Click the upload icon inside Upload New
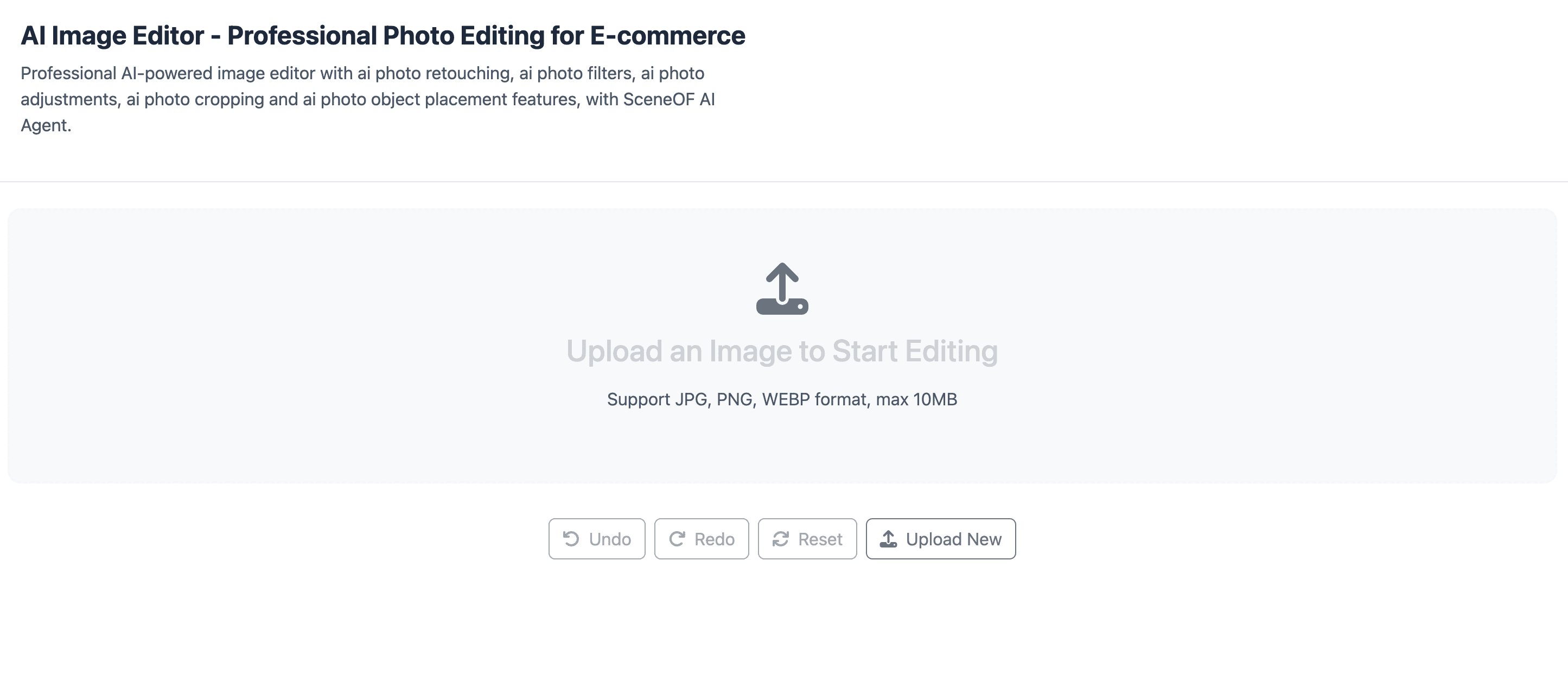Screen dimensions: 1568x675 point(888,539)
